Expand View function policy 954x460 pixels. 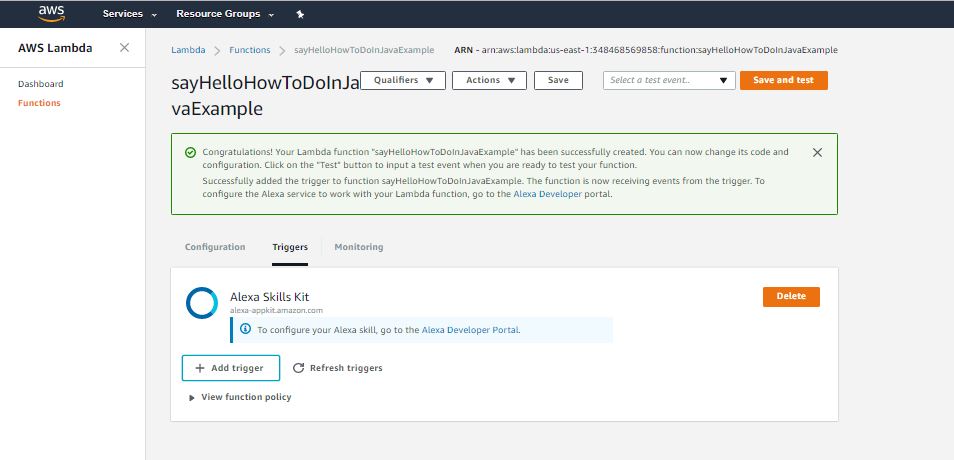[240, 397]
